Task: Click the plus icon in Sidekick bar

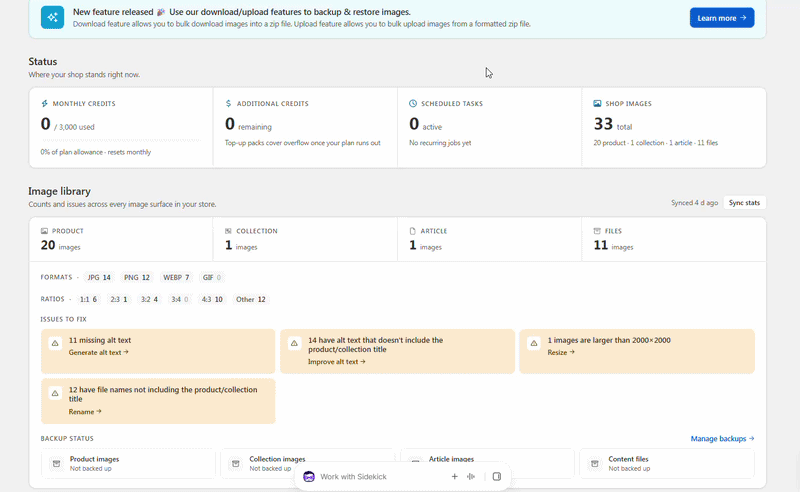Action: (x=454, y=477)
